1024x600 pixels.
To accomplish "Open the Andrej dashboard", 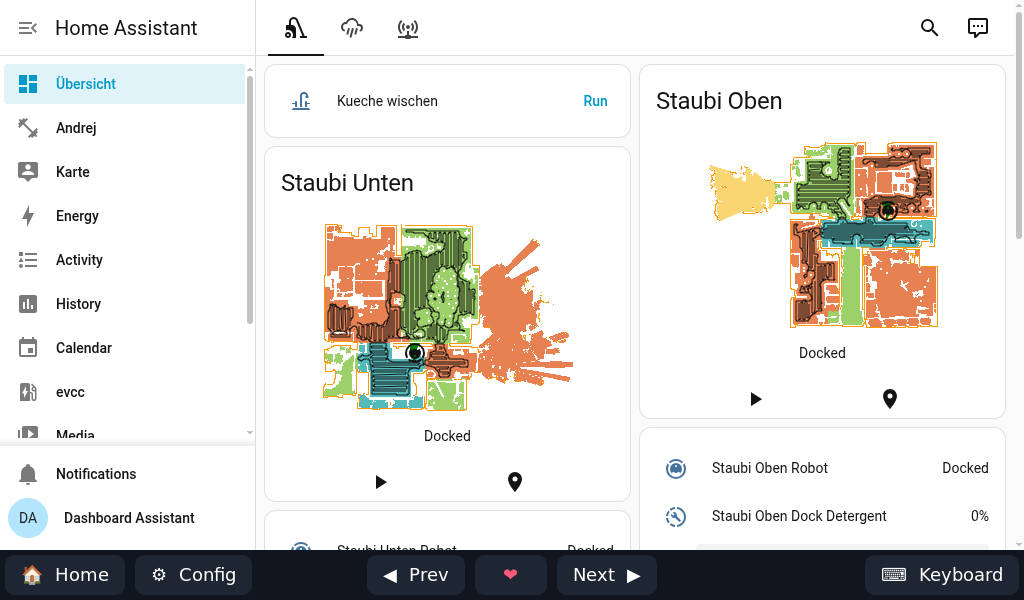I will [x=124, y=128].
